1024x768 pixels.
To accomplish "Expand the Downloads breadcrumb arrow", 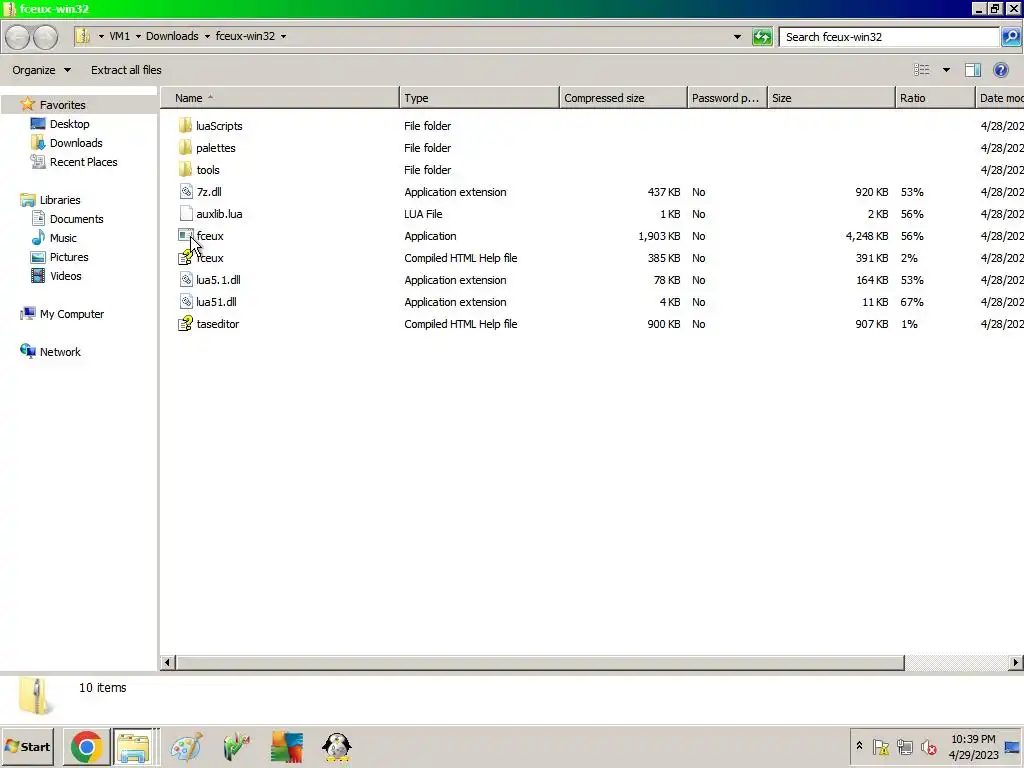I will (207, 37).
